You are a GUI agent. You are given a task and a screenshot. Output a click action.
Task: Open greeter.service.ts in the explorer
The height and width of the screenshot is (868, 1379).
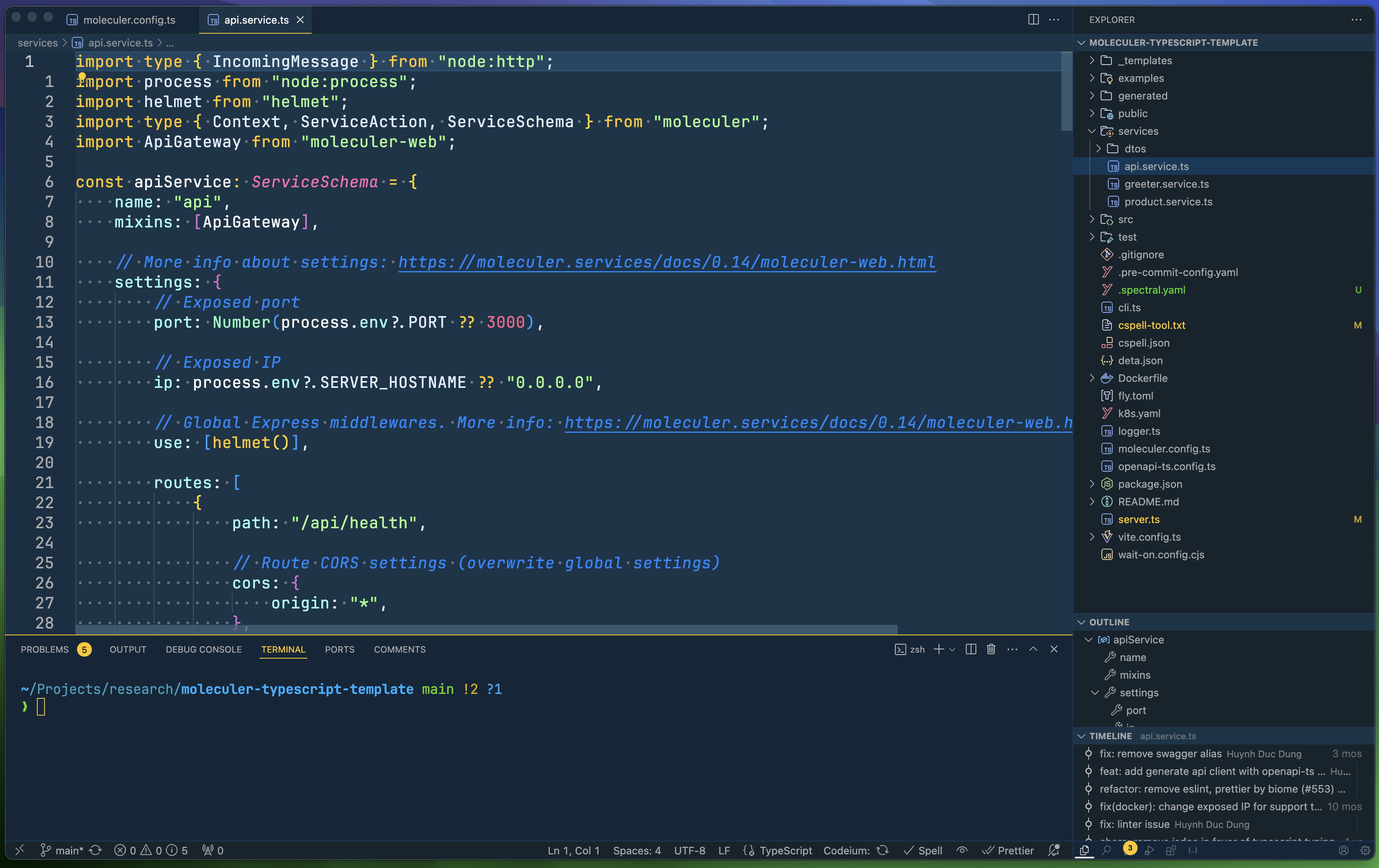click(x=1166, y=184)
